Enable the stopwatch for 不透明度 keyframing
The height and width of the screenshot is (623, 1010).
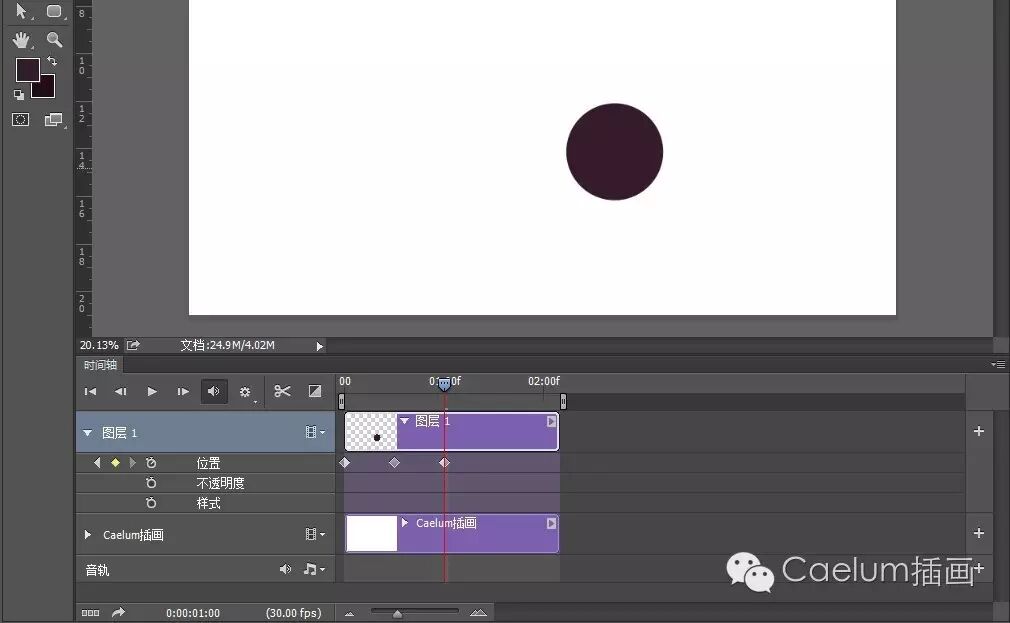[x=152, y=483]
